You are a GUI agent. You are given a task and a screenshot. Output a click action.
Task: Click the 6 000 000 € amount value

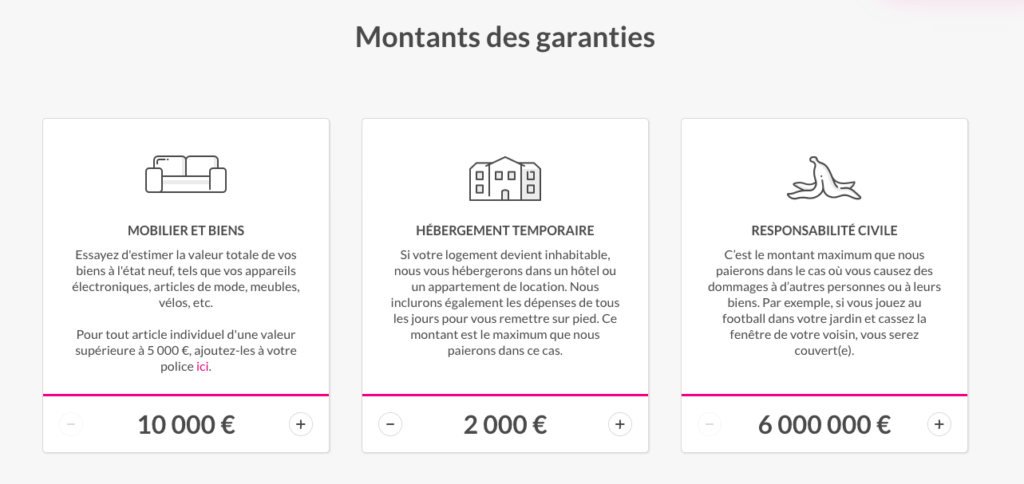click(824, 424)
